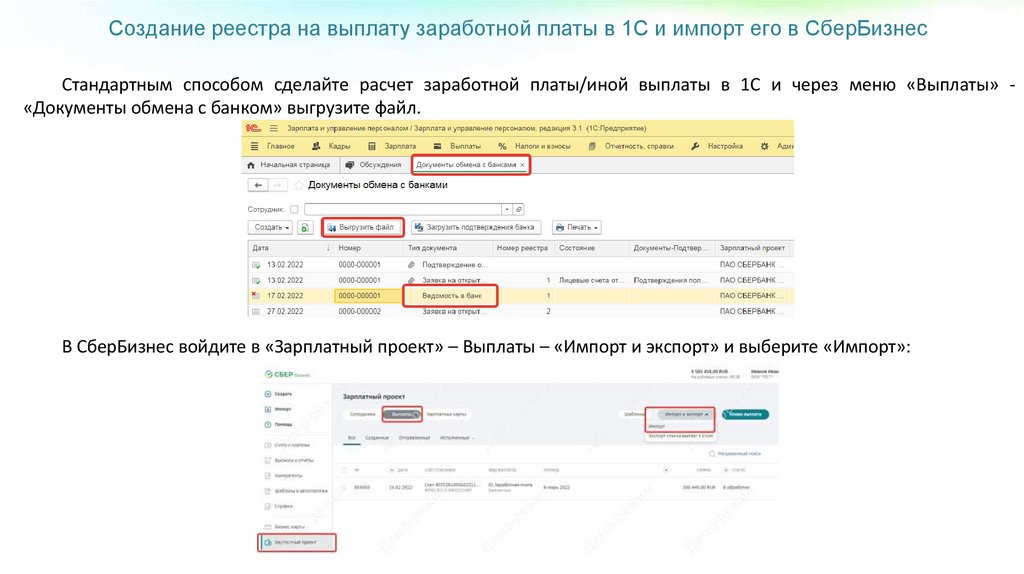Switch to the Обсуждения tab
1024x574 pixels.
[x=373, y=165]
